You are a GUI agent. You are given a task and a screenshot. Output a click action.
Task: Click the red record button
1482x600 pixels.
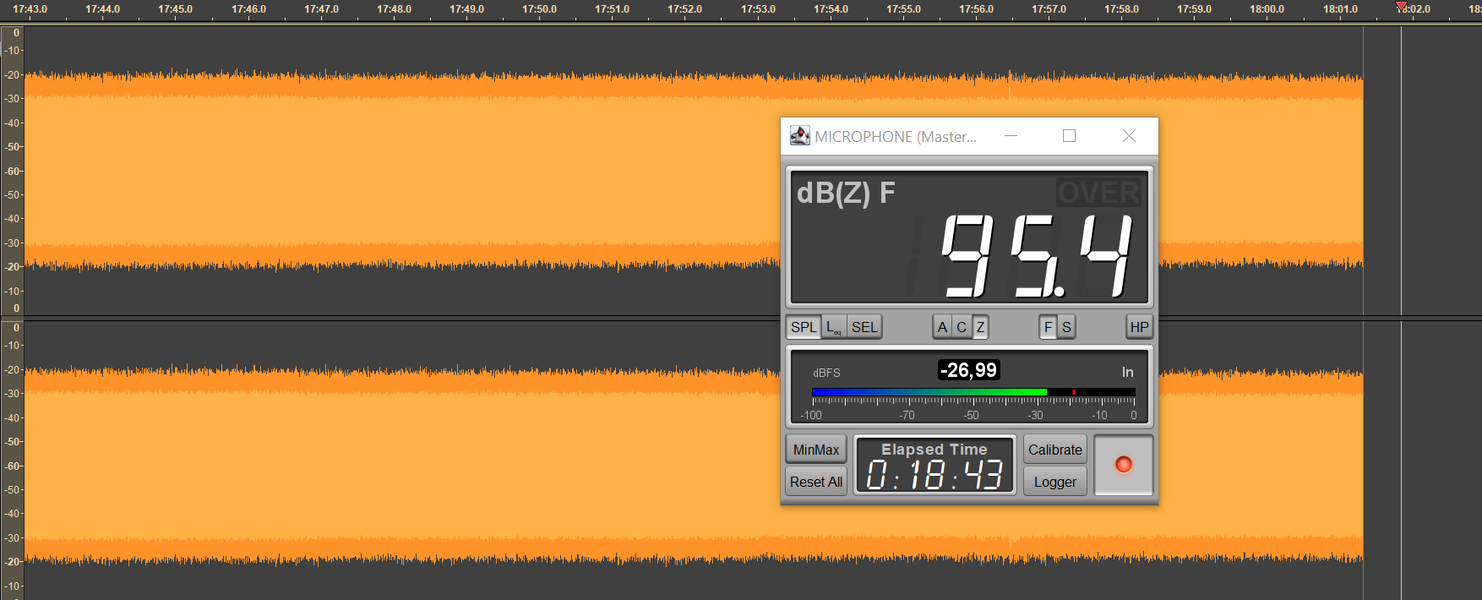coord(1124,465)
